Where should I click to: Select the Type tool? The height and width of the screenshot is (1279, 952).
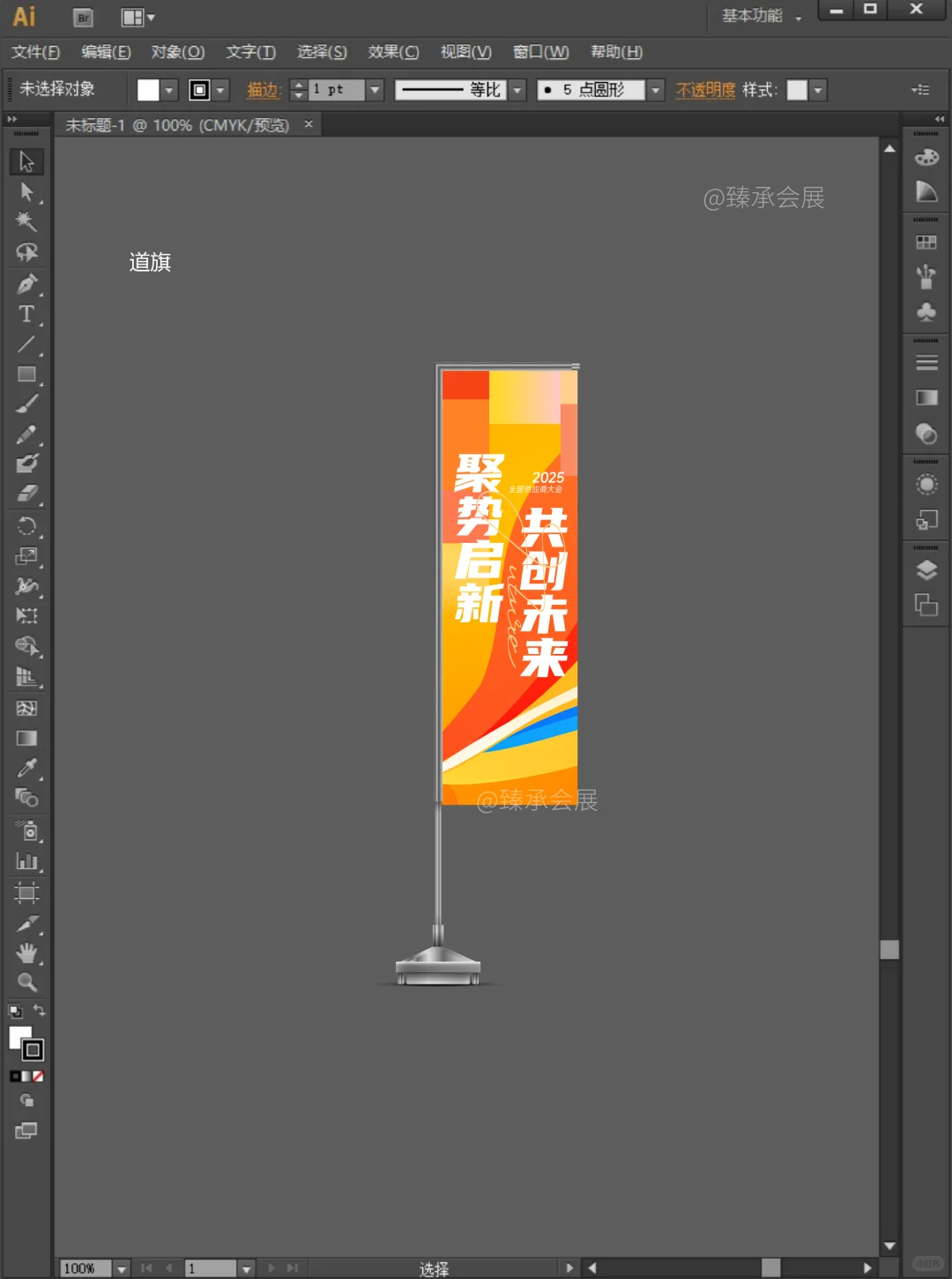(26, 313)
